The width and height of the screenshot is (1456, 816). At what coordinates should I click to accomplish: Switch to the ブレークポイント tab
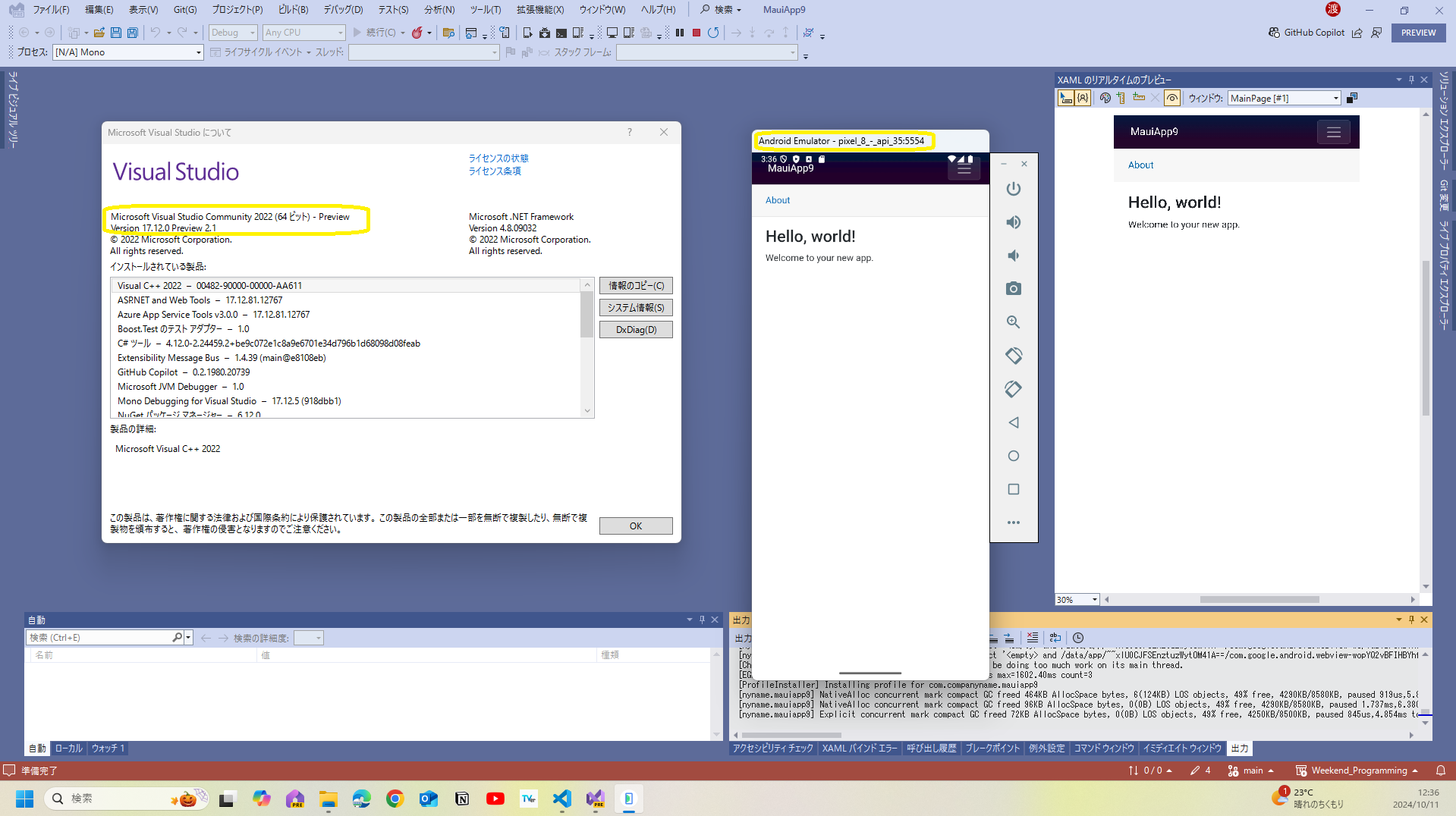(992, 748)
